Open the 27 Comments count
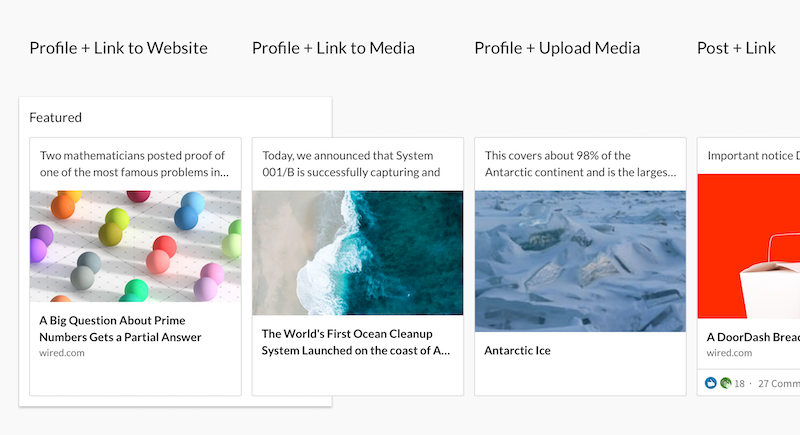 click(779, 383)
